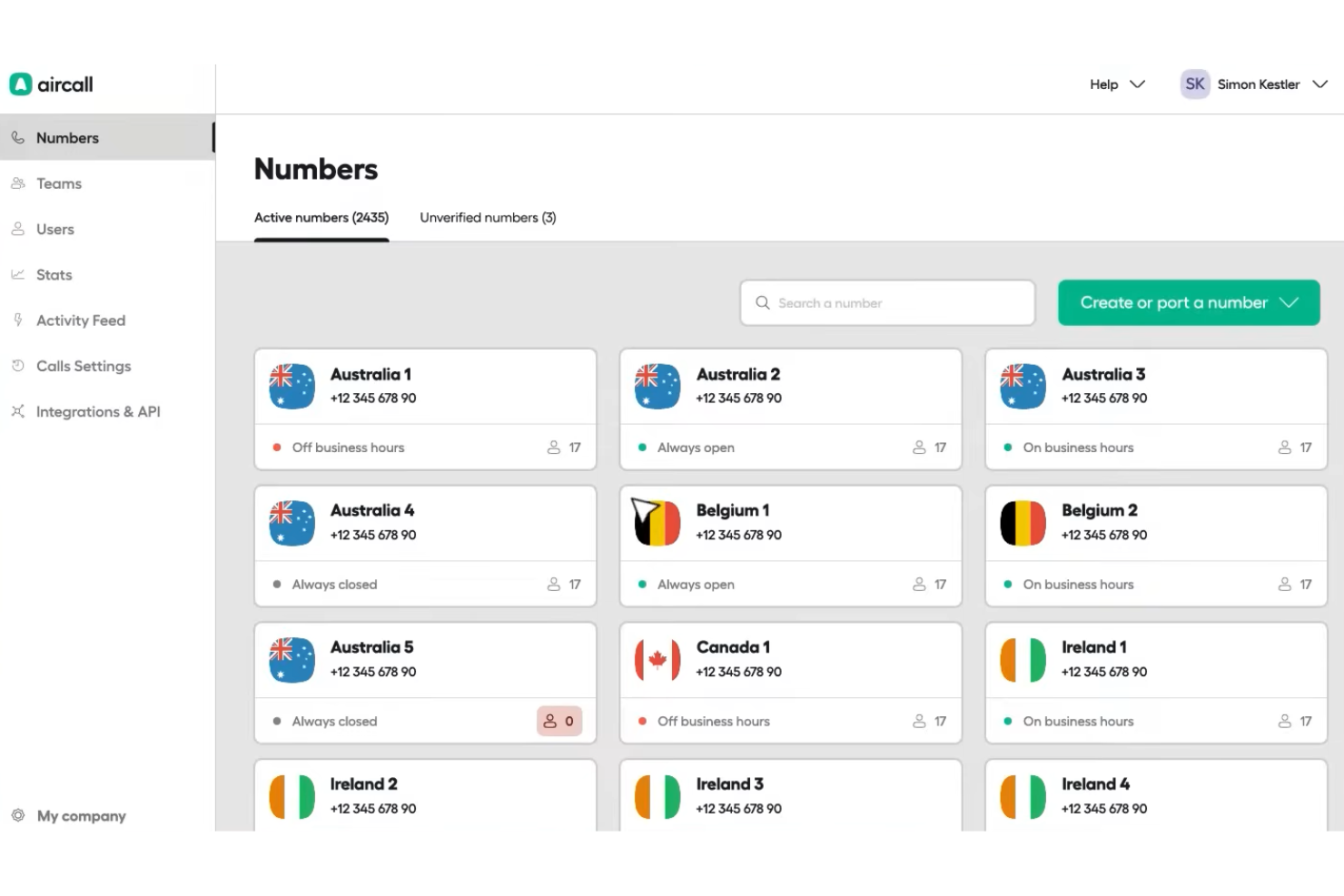Viewport: 1344px width, 896px height.
Task: Open the Activity Feed from sidebar
Action: point(18,320)
